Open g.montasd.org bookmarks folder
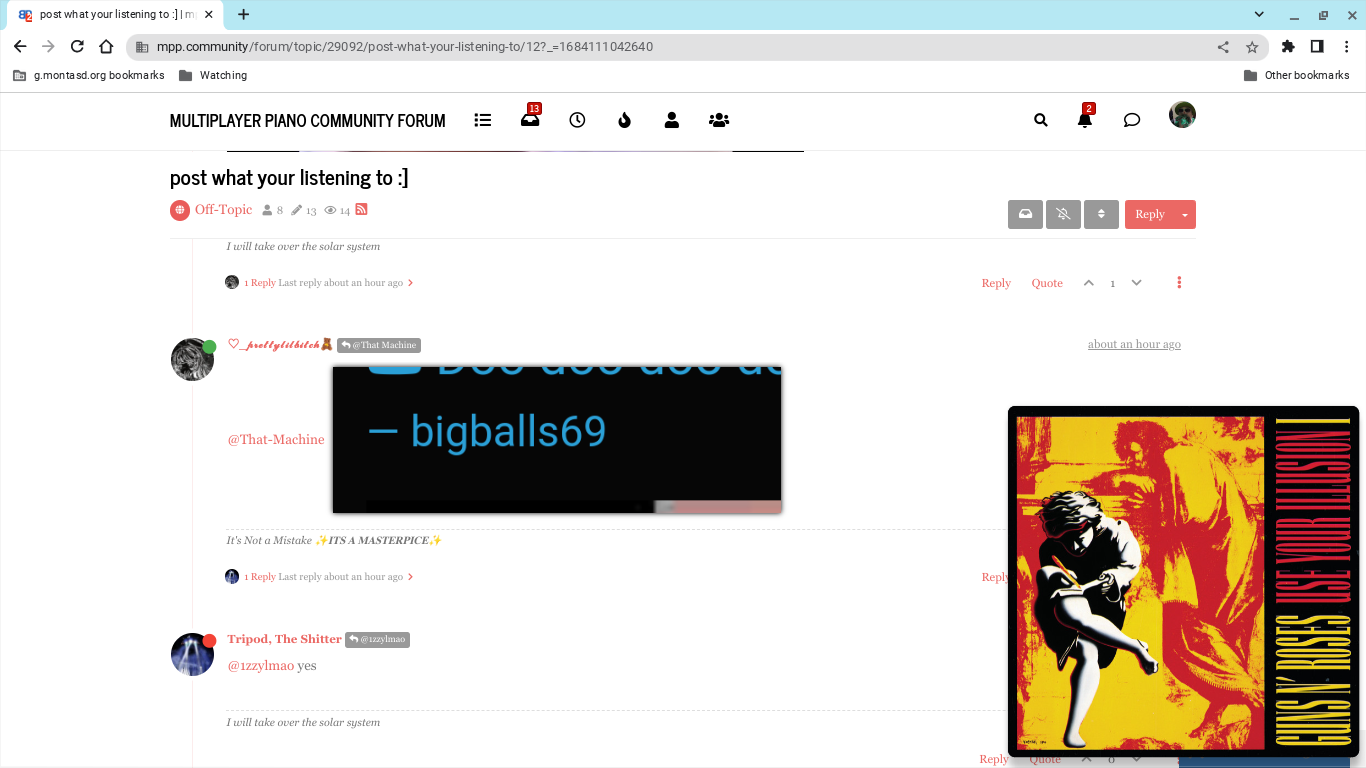1366x768 pixels. [x=88, y=75]
